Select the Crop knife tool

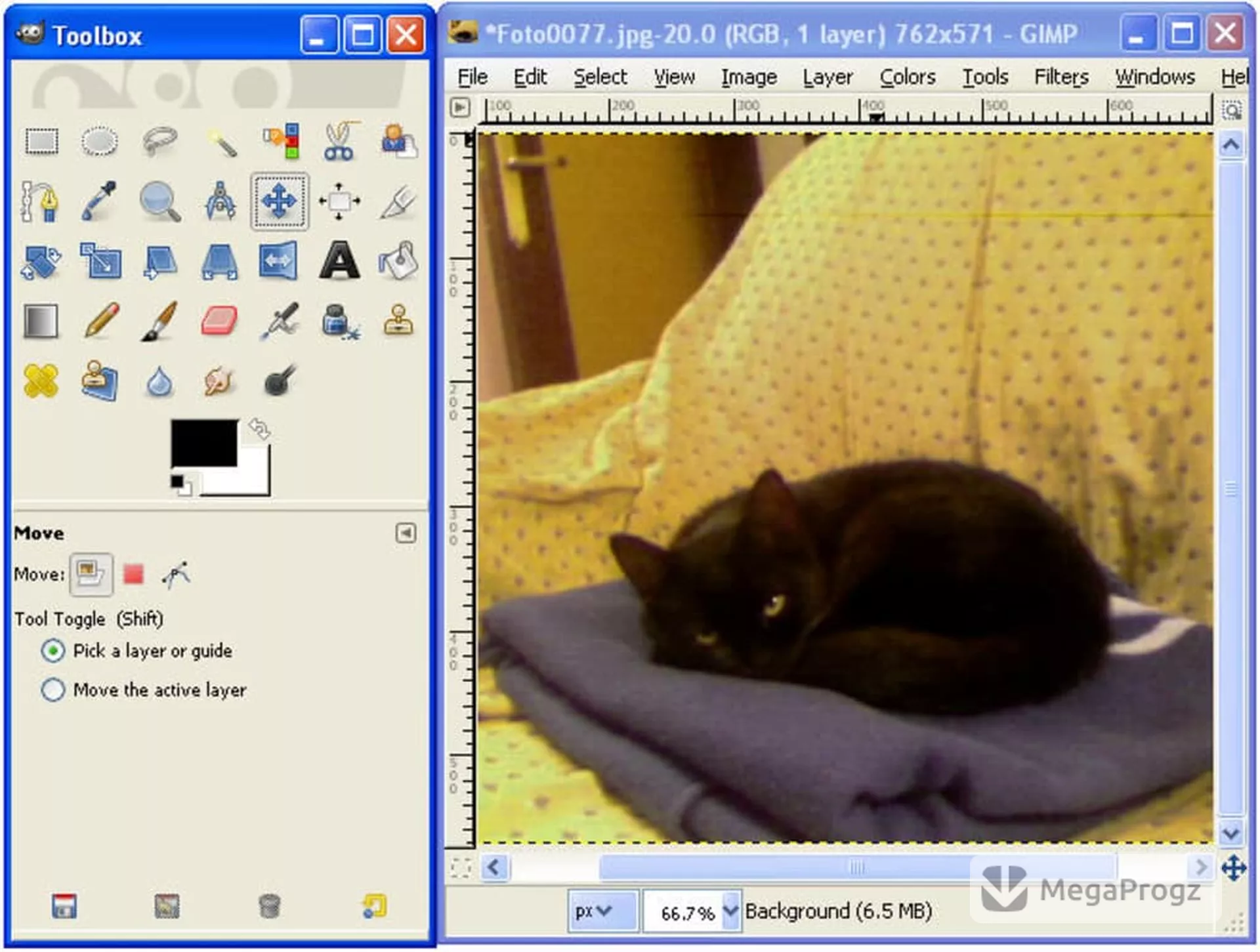point(398,201)
